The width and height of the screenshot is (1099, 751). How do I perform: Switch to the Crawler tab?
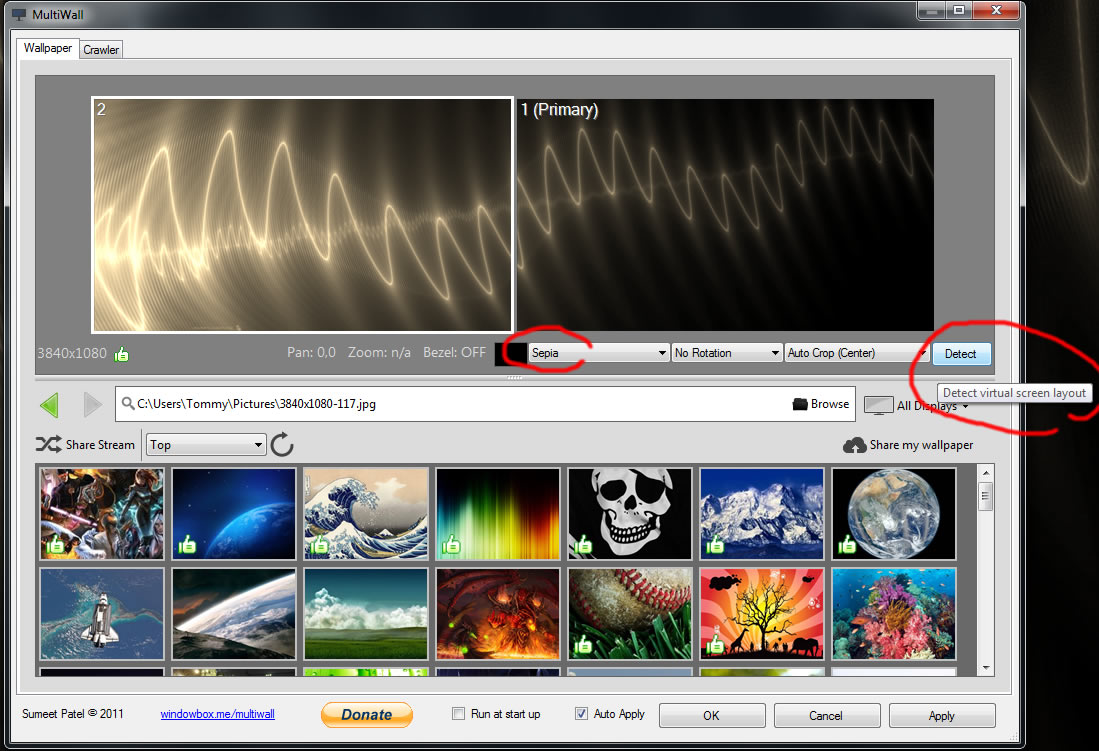click(101, 50)
